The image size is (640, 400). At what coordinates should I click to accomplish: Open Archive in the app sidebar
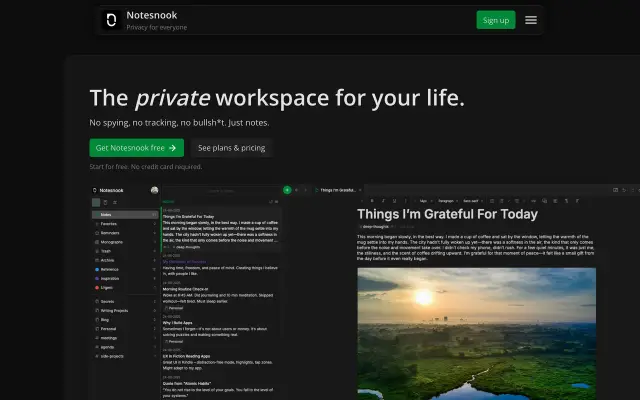click(x=125, y=260)
